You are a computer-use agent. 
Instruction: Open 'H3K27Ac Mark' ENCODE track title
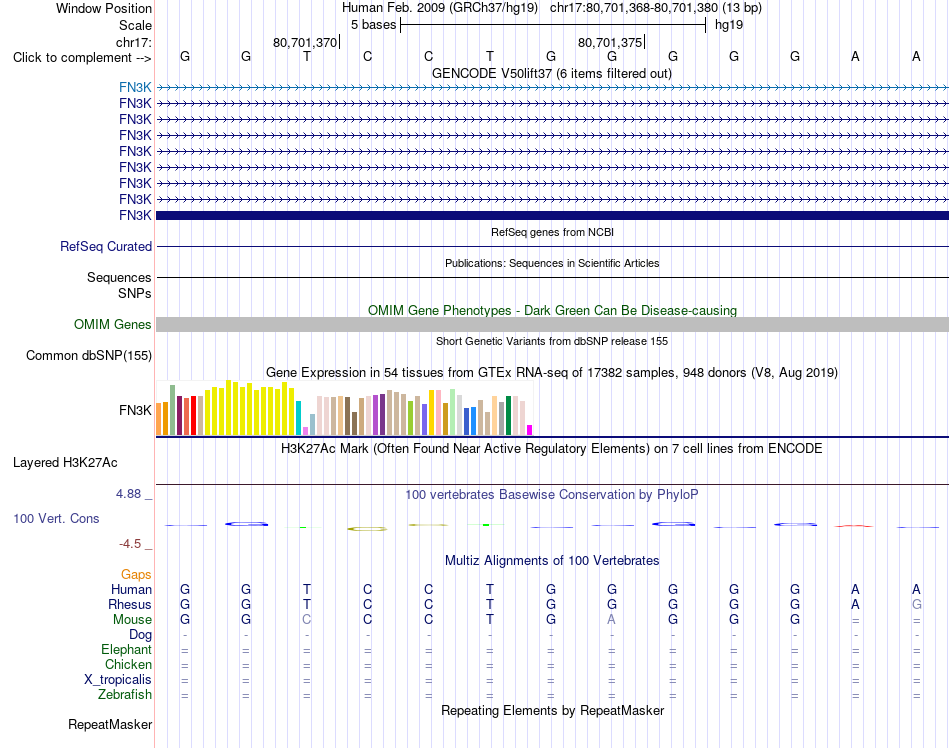(x=552, y=449)
